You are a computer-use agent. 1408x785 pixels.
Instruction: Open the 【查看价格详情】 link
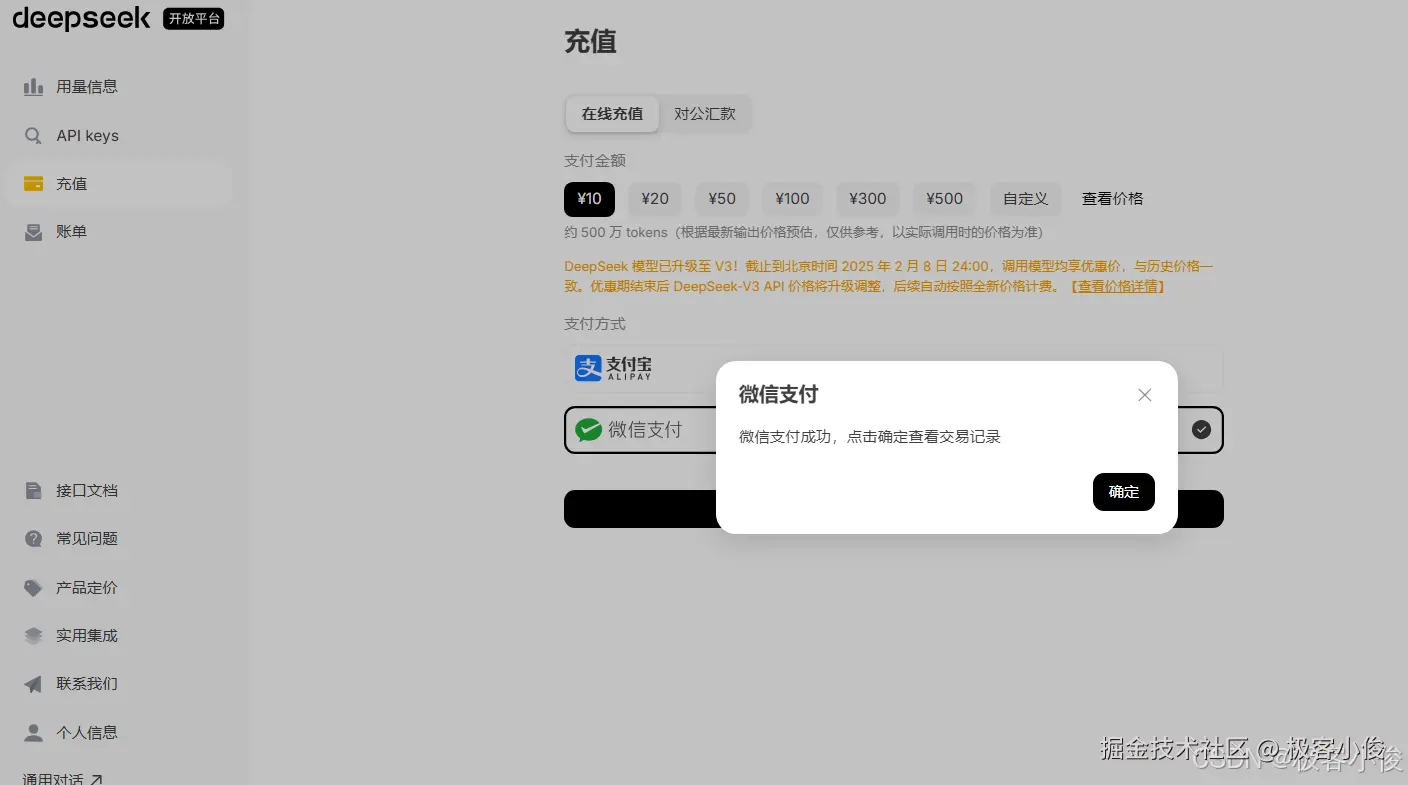pos(1117,286)
